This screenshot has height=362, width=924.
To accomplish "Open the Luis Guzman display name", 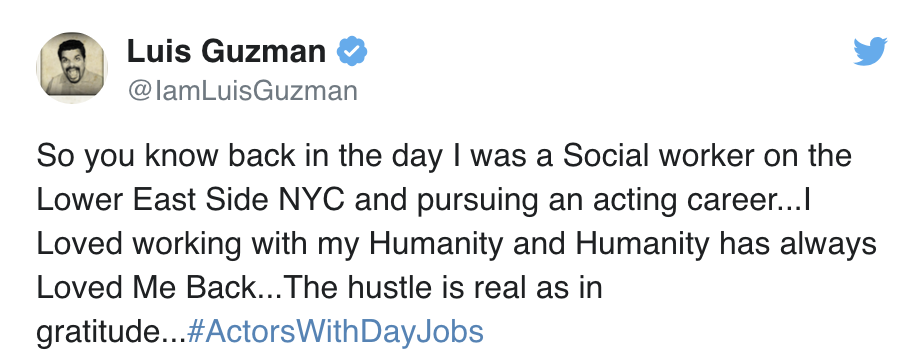I will (226, 51).
